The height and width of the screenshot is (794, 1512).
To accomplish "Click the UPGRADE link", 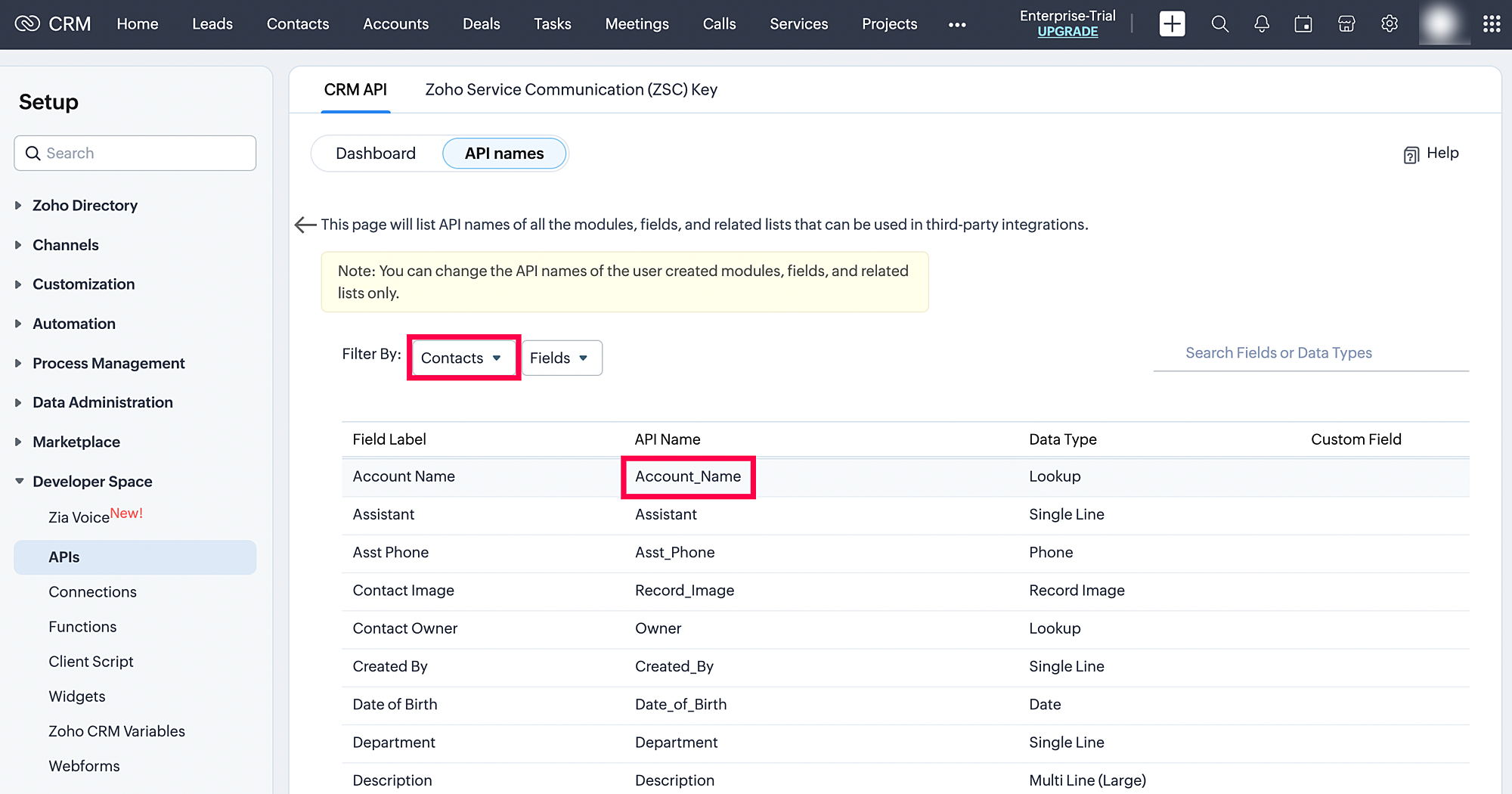I will [x=1067, y=32].
